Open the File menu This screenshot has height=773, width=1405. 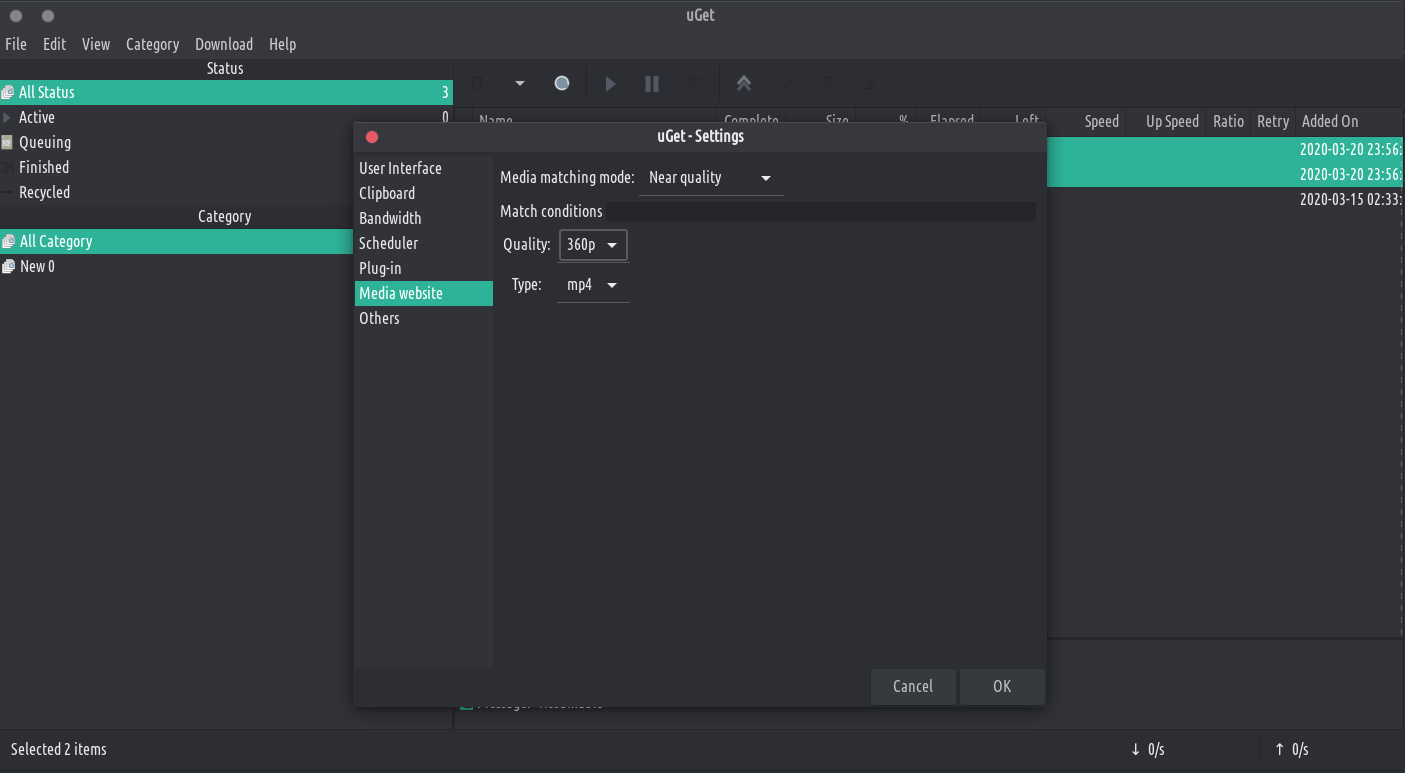tap(16, 44)
